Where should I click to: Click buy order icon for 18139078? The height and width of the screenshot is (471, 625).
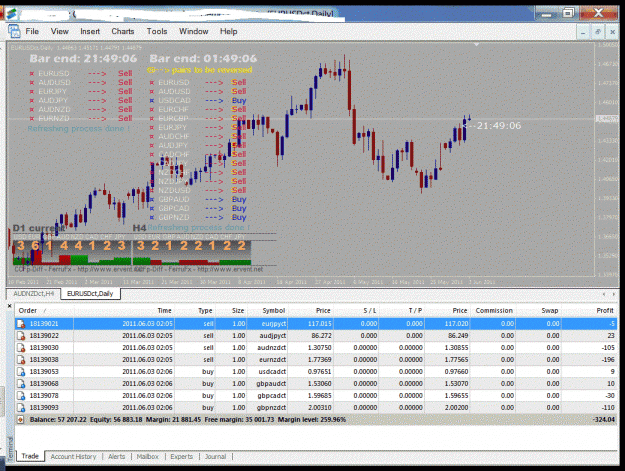(x=21, y=396)
